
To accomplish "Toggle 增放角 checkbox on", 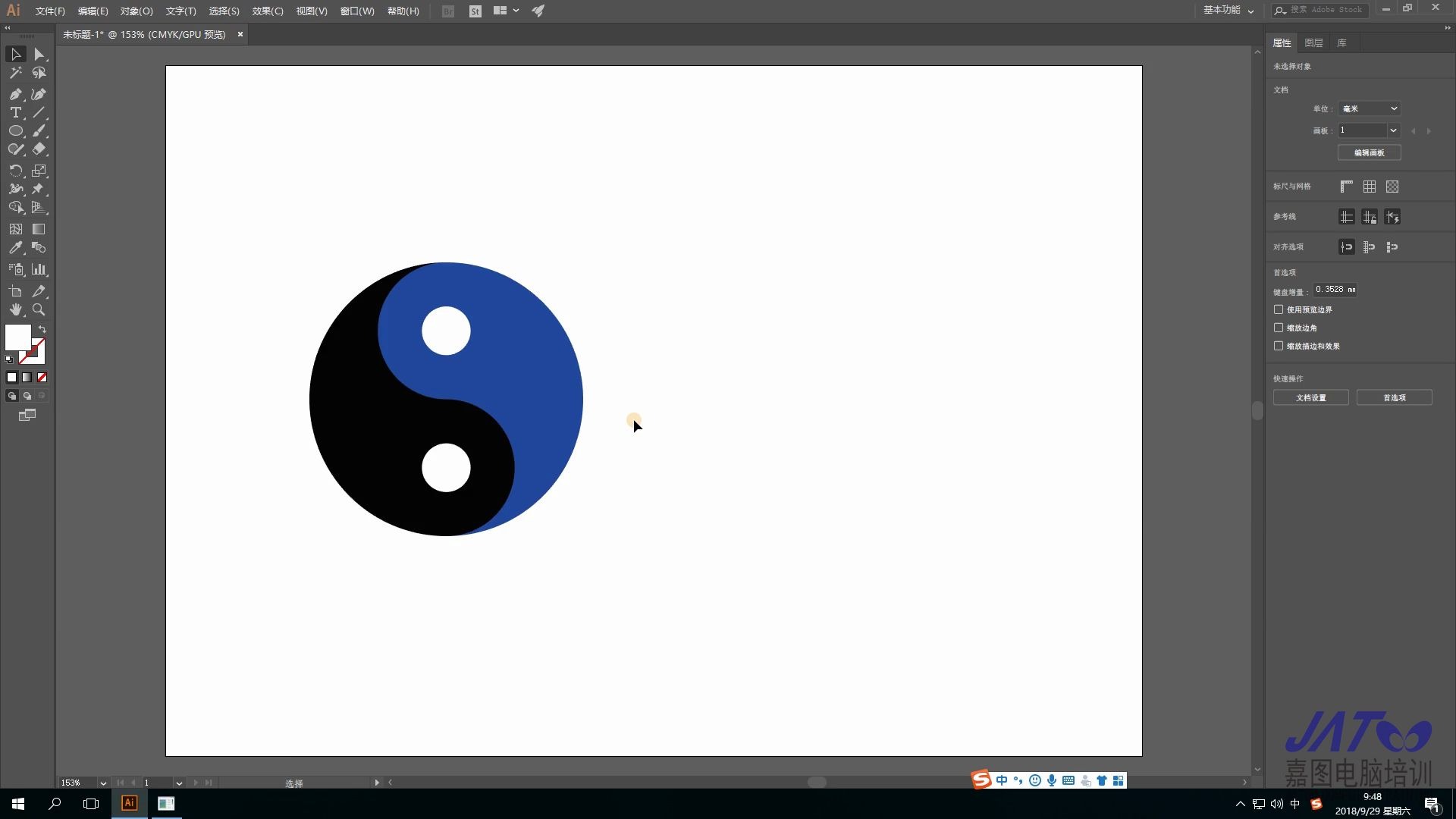I will (x=1278, y=327).
